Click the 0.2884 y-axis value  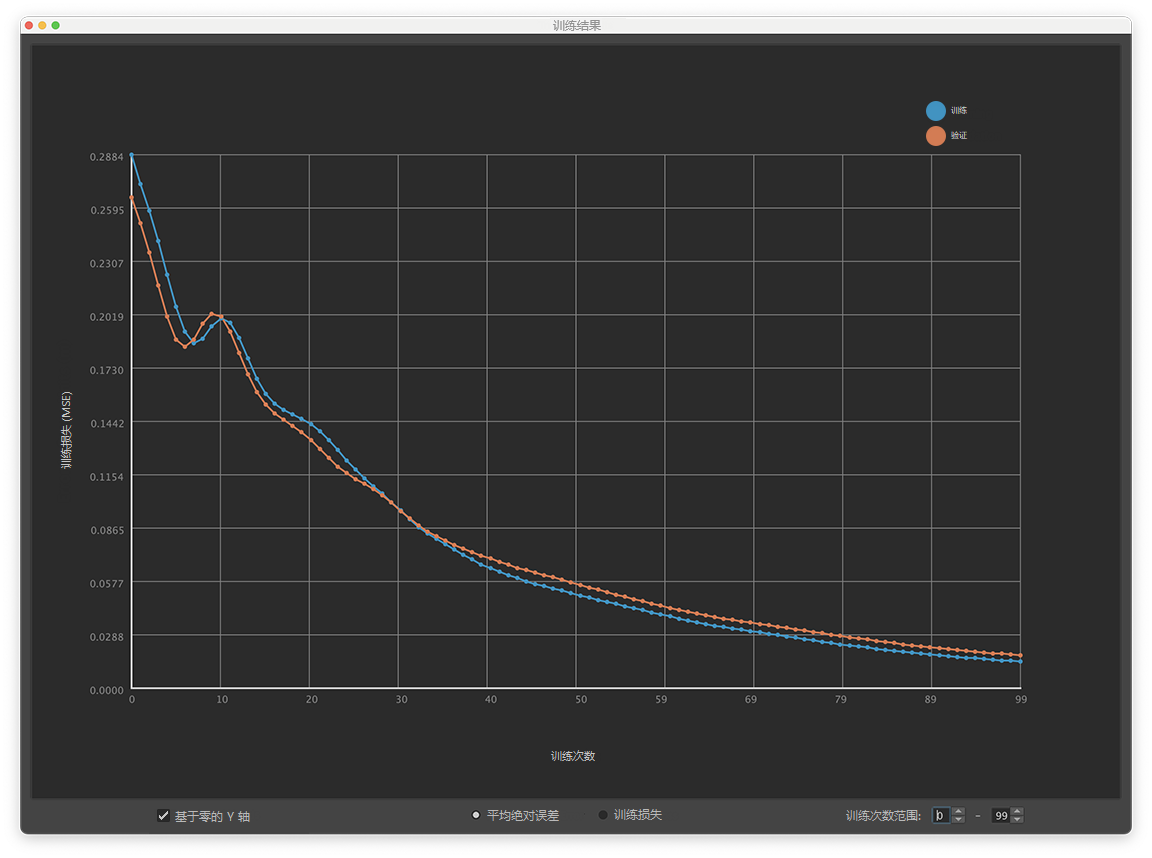[x=107, y=157]
